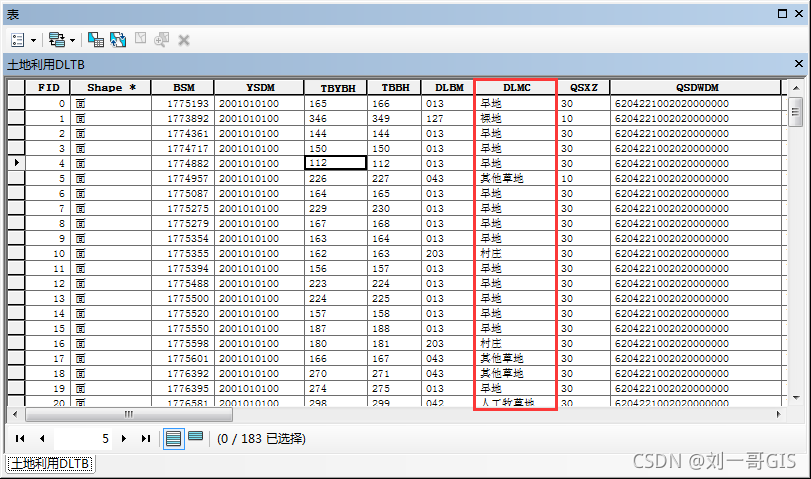Click the horizontal scrollbar thumb
811x479 pixels.
(x=129, y=414)
